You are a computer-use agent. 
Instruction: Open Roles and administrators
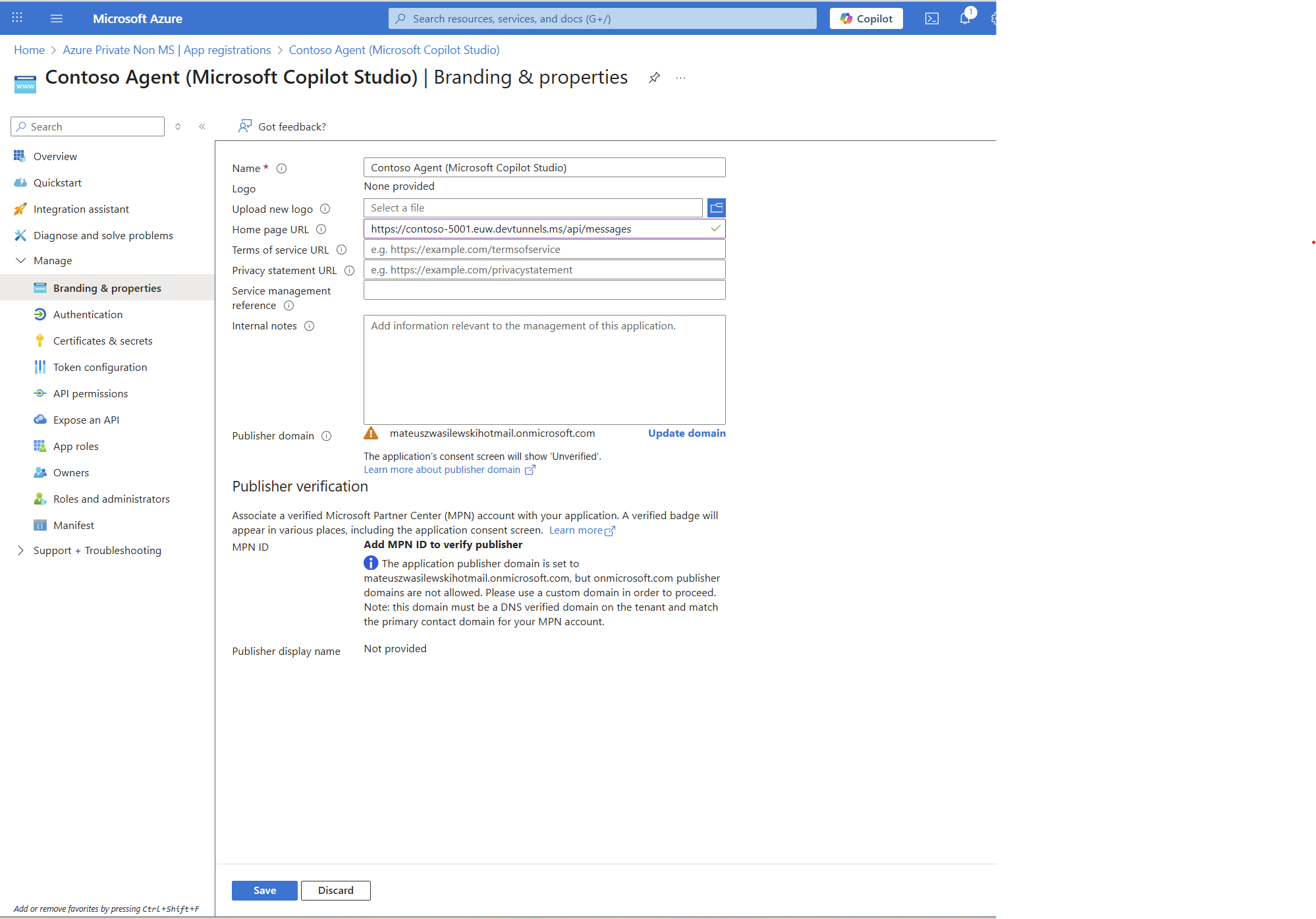pos(111,499)
